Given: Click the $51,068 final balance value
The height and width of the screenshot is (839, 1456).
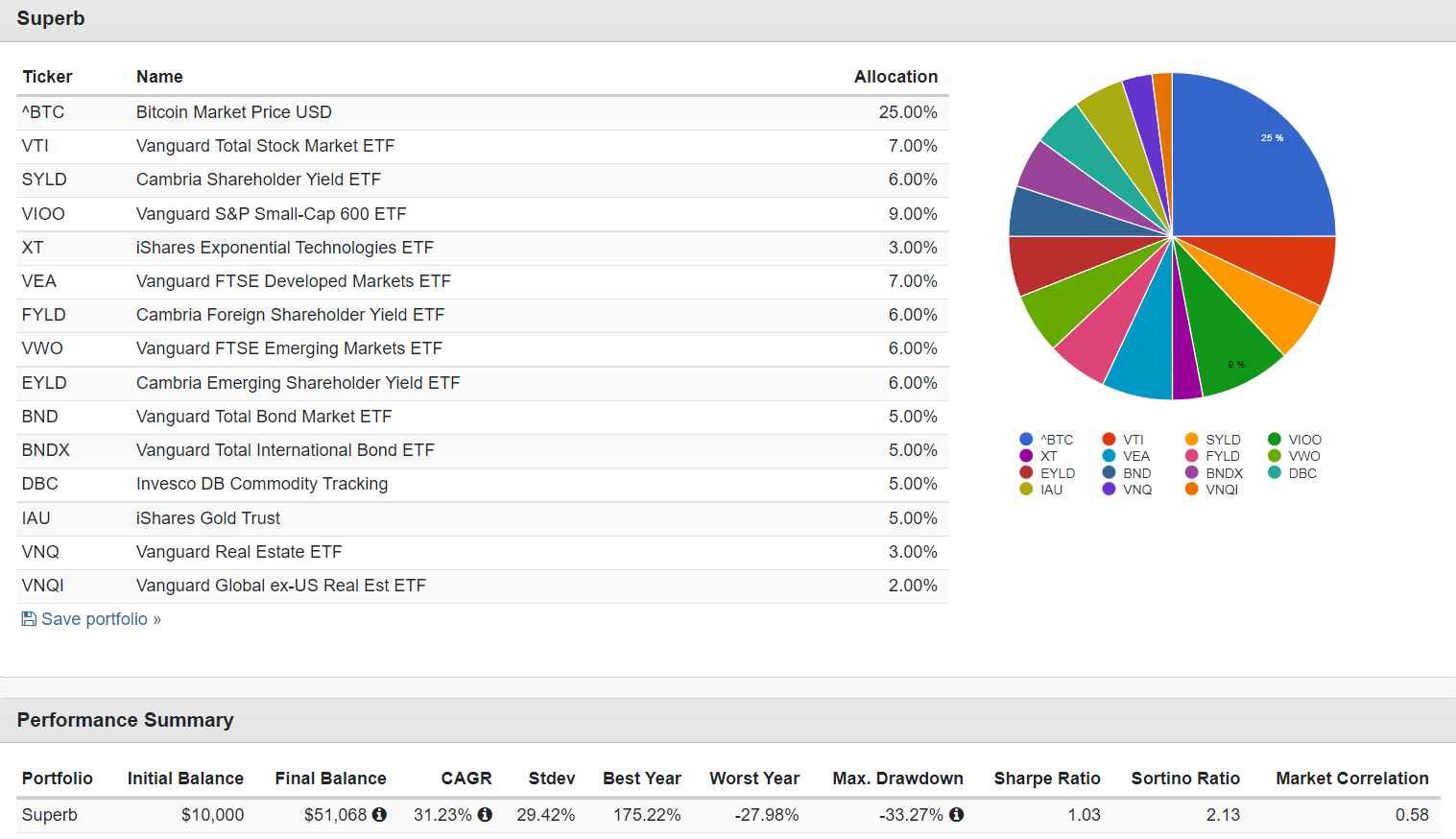Looking at the screenshot, I should 335,815.
